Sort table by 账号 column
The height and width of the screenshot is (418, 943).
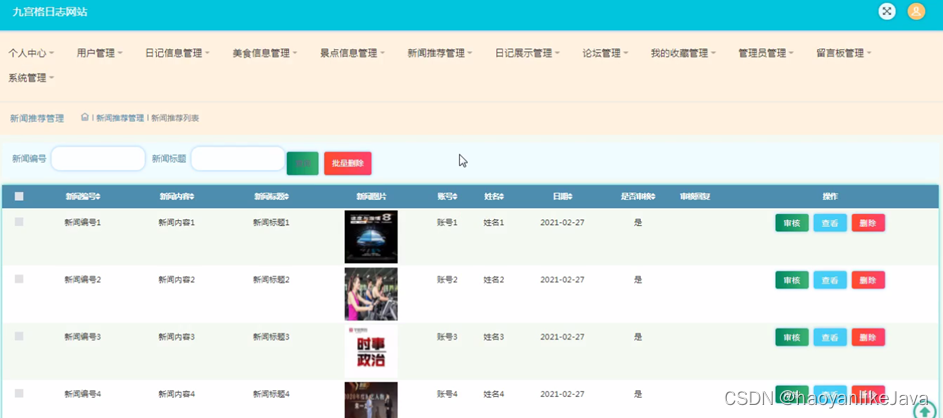[x=447, y=196]
